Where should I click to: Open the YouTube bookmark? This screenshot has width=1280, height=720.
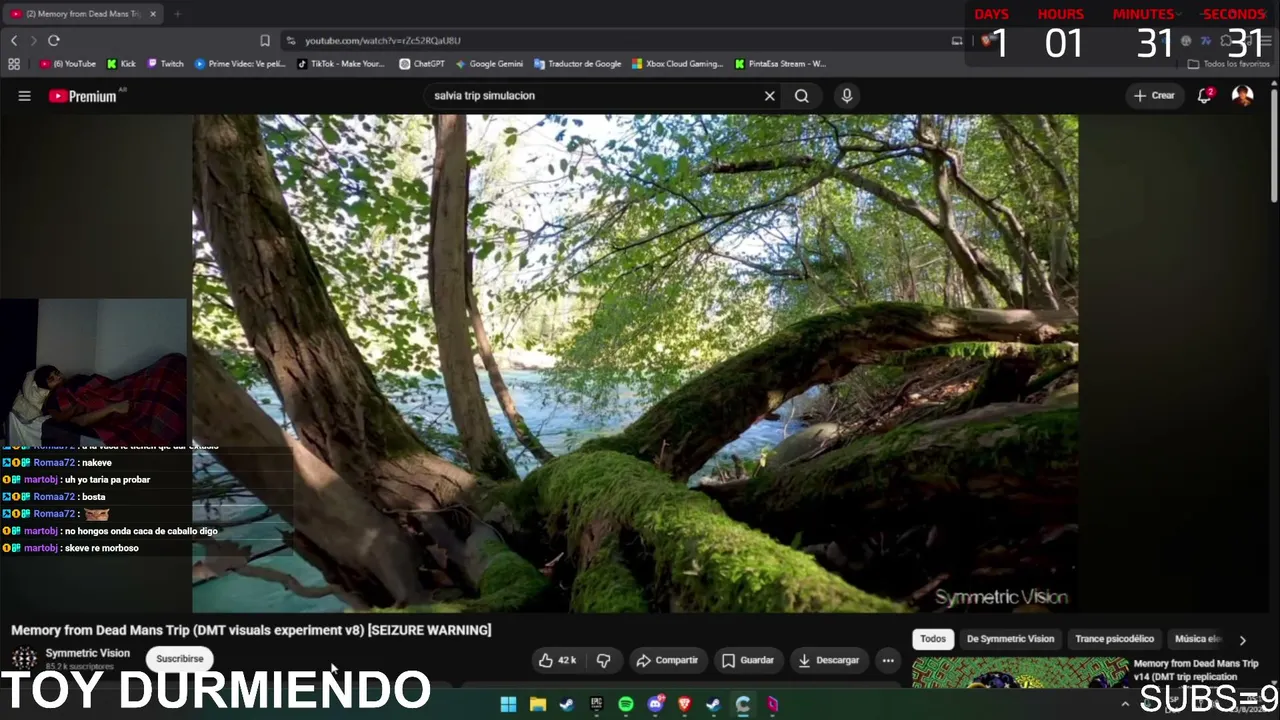68,64
